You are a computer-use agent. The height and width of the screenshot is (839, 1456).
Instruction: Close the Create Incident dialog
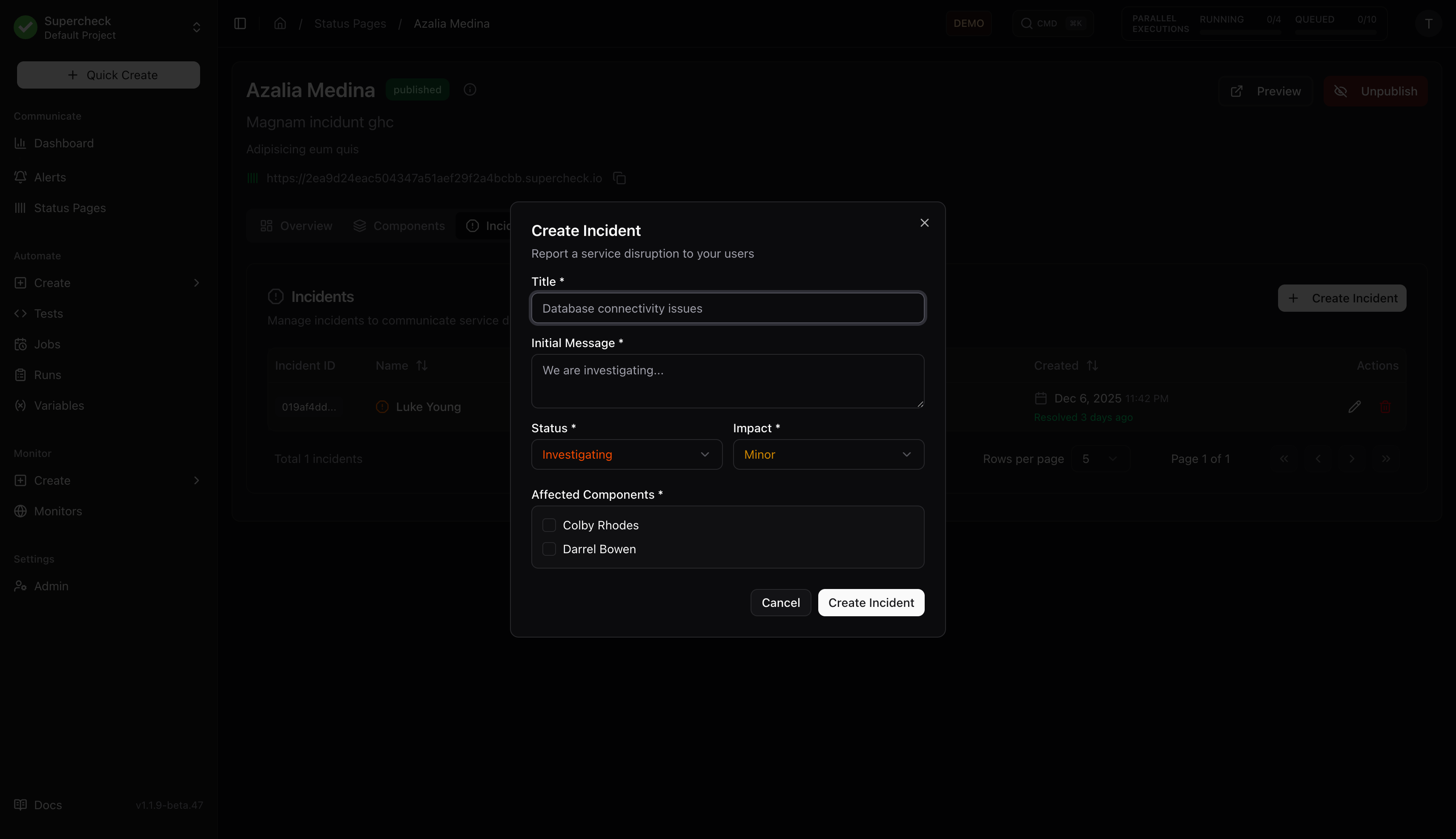click(924, 223)
